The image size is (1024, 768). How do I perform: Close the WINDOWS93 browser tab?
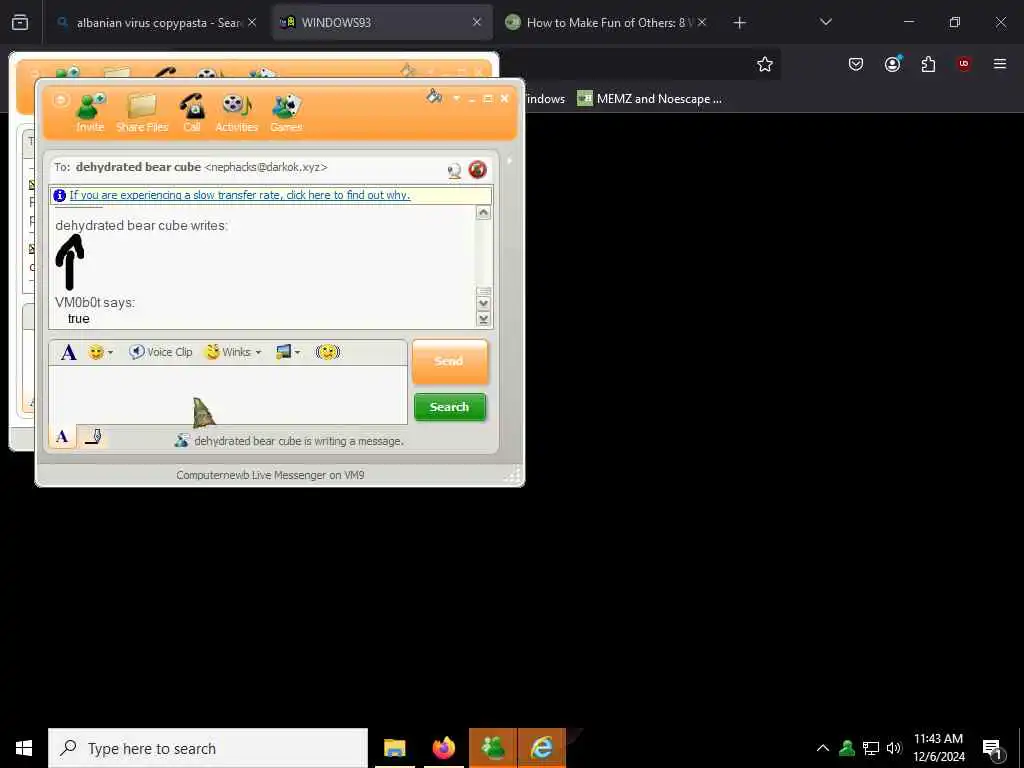[477, 22]
